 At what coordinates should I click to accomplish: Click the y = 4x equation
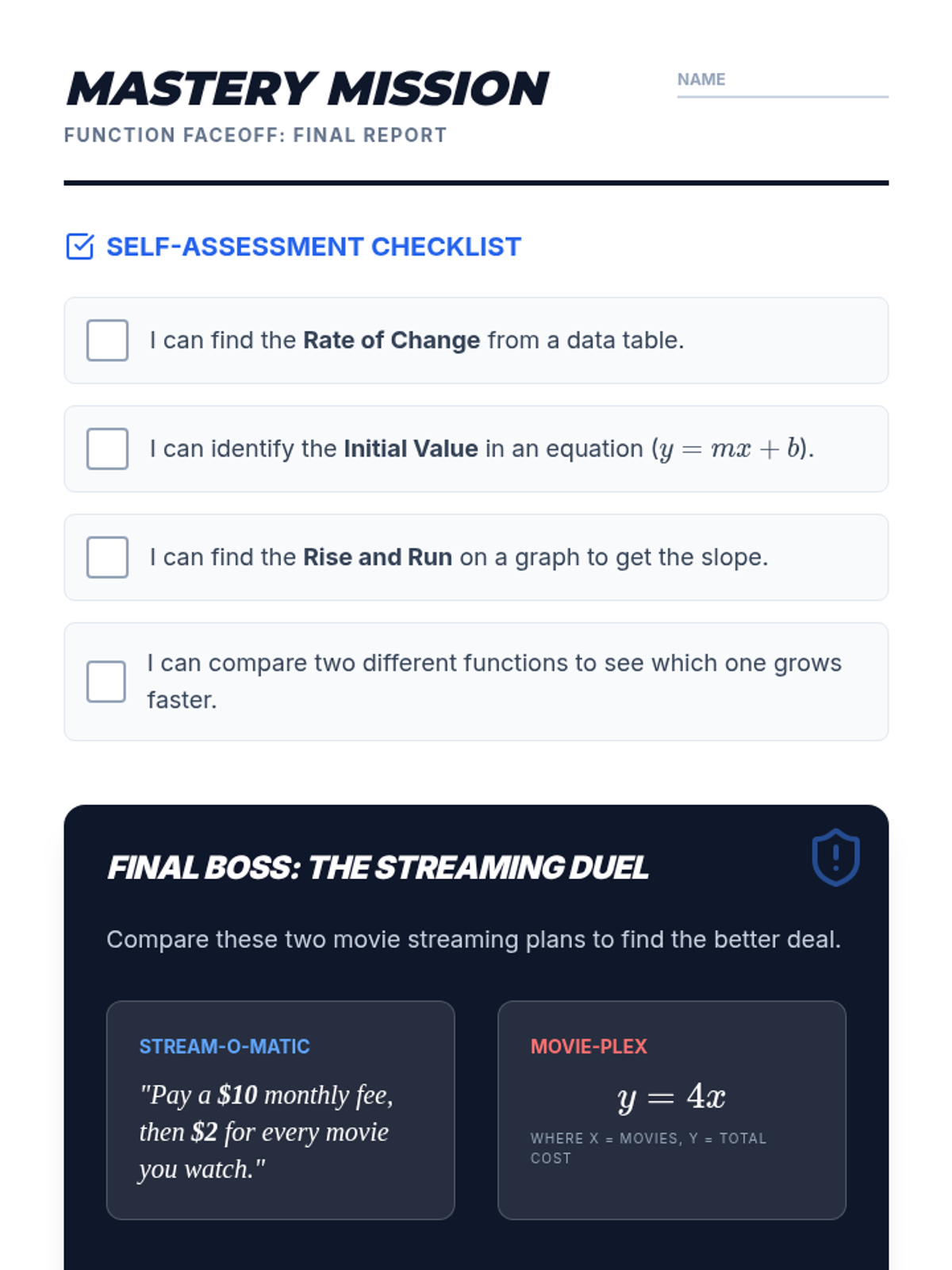(671, 1097)
